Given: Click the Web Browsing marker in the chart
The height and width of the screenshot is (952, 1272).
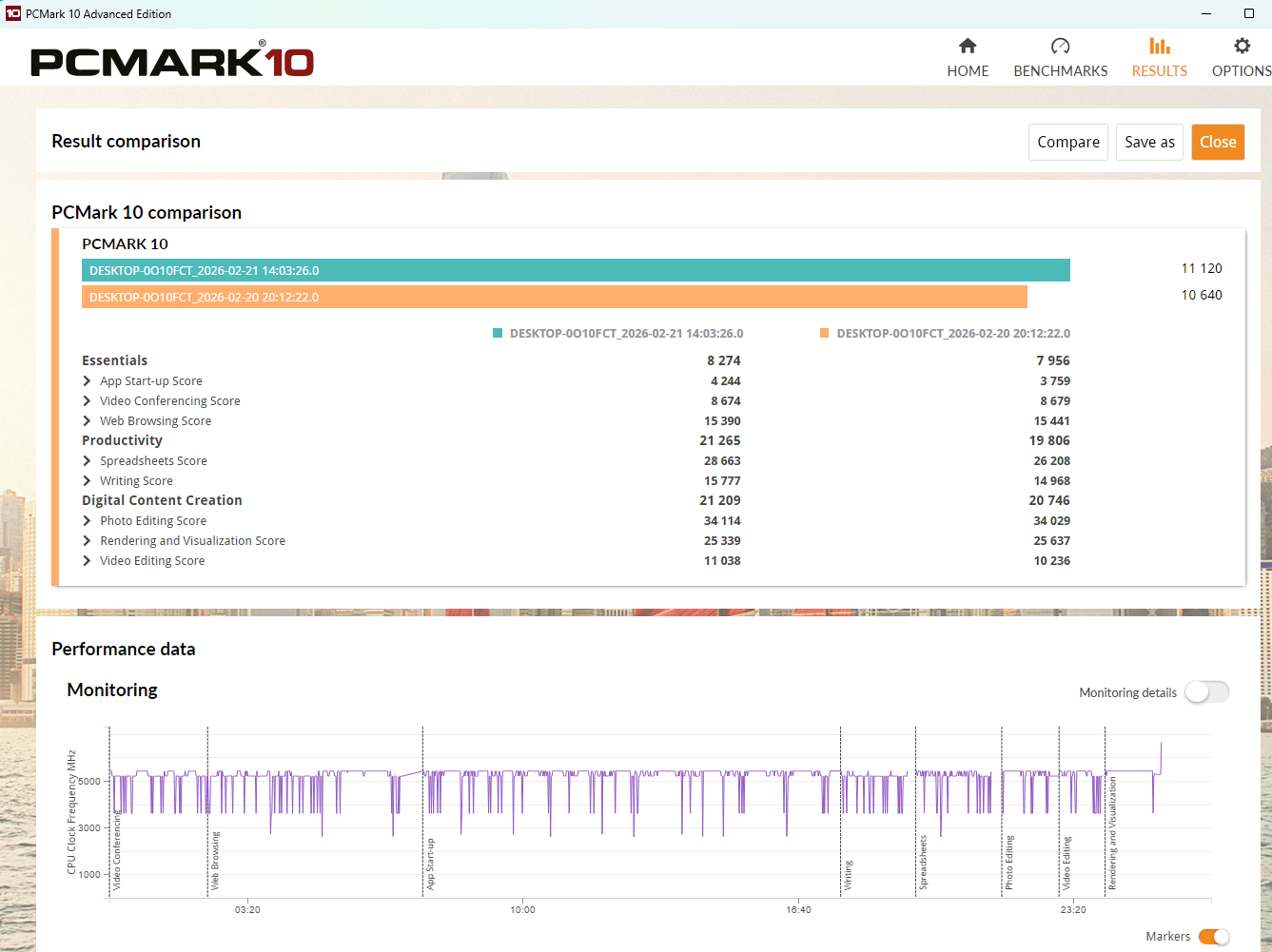Looking at the screenshot, I should tap(215, 861).
